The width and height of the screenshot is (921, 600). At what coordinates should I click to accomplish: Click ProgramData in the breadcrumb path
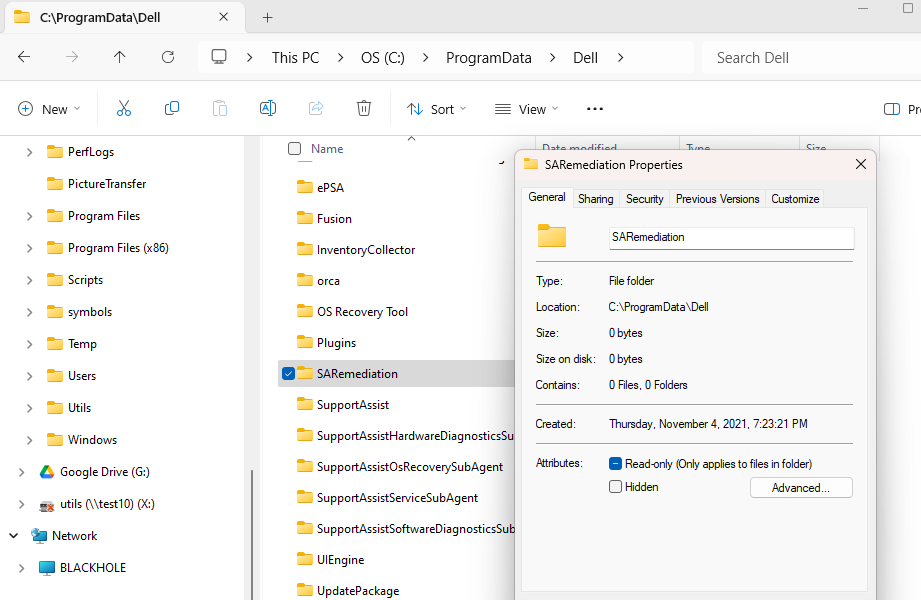489,58
